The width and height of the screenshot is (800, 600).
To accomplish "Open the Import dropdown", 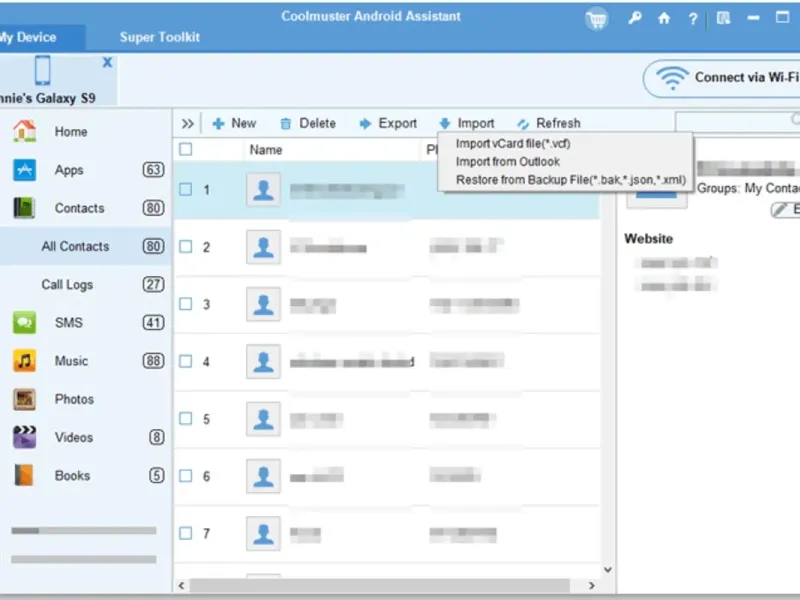I will (467, 123).
